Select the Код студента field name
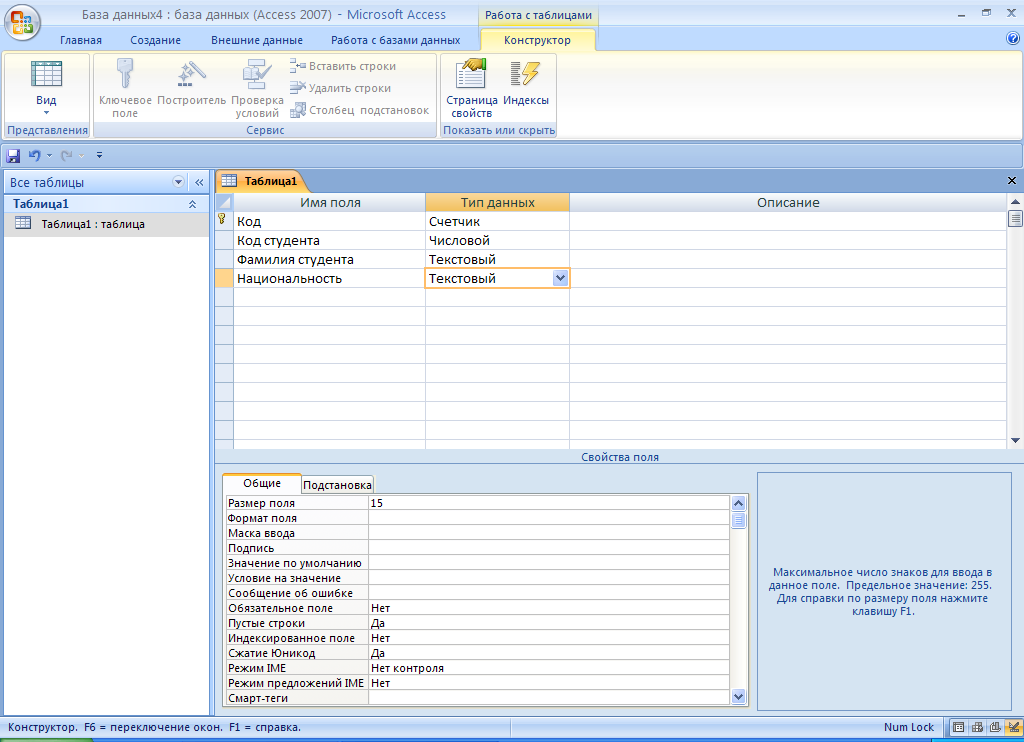 (330, 240)
